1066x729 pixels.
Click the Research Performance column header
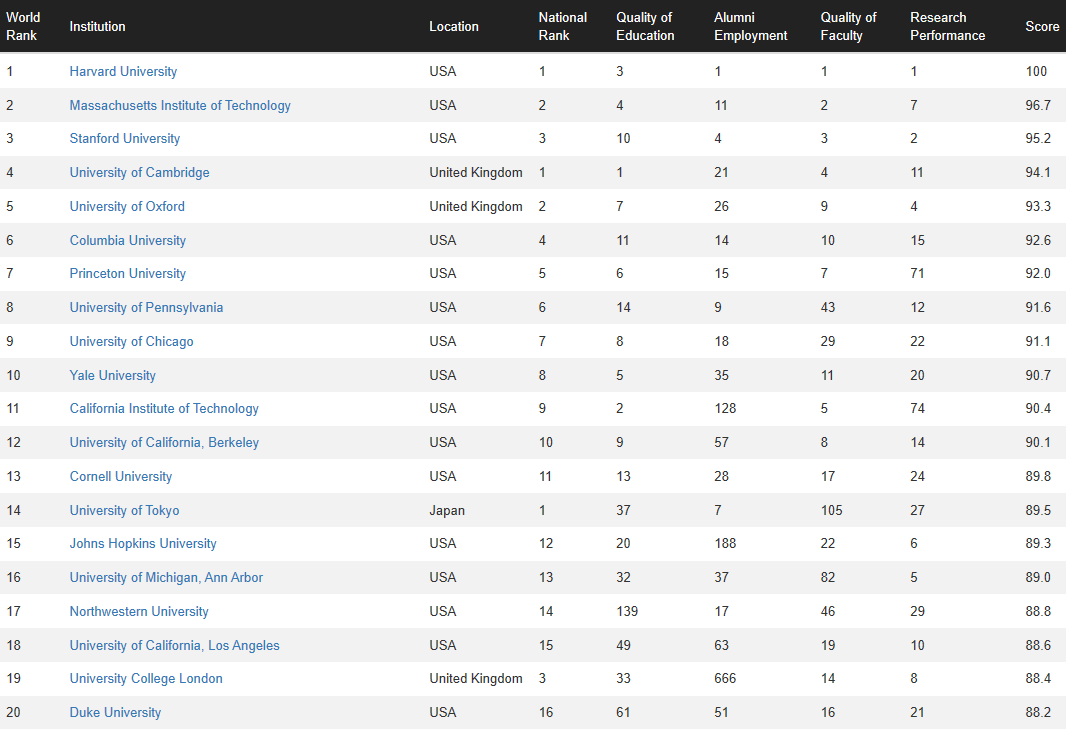click(x=948, y=27)
